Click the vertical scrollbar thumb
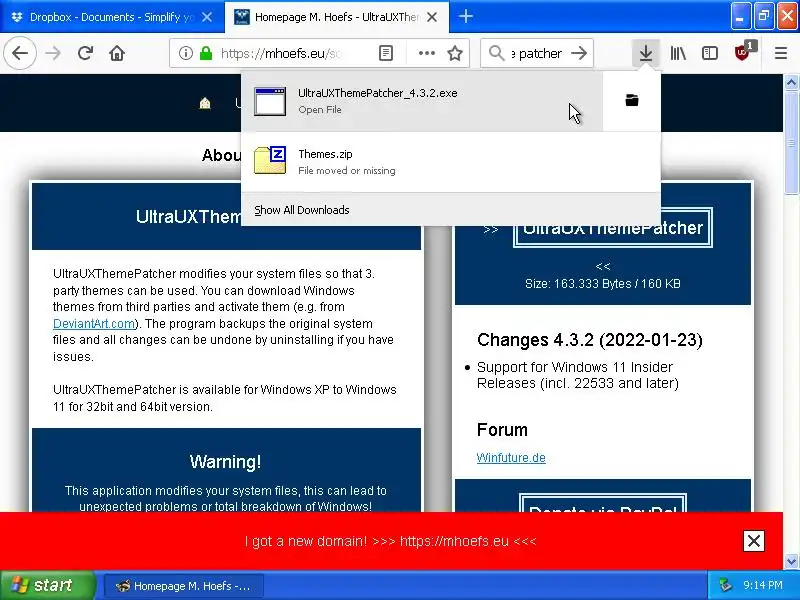The width and height of the screenshot is (800, 600). [x=791, y=143]
